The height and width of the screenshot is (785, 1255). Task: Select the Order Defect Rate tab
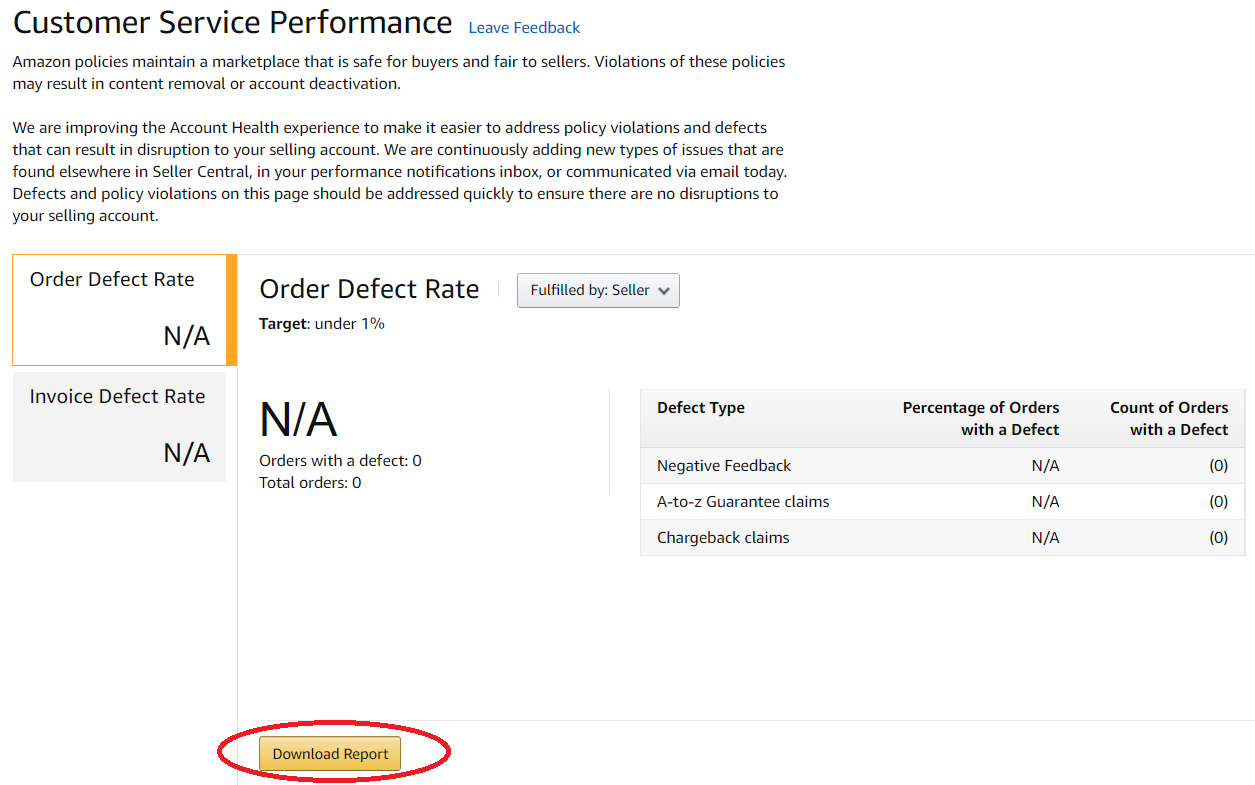click(x=125, y=310)
